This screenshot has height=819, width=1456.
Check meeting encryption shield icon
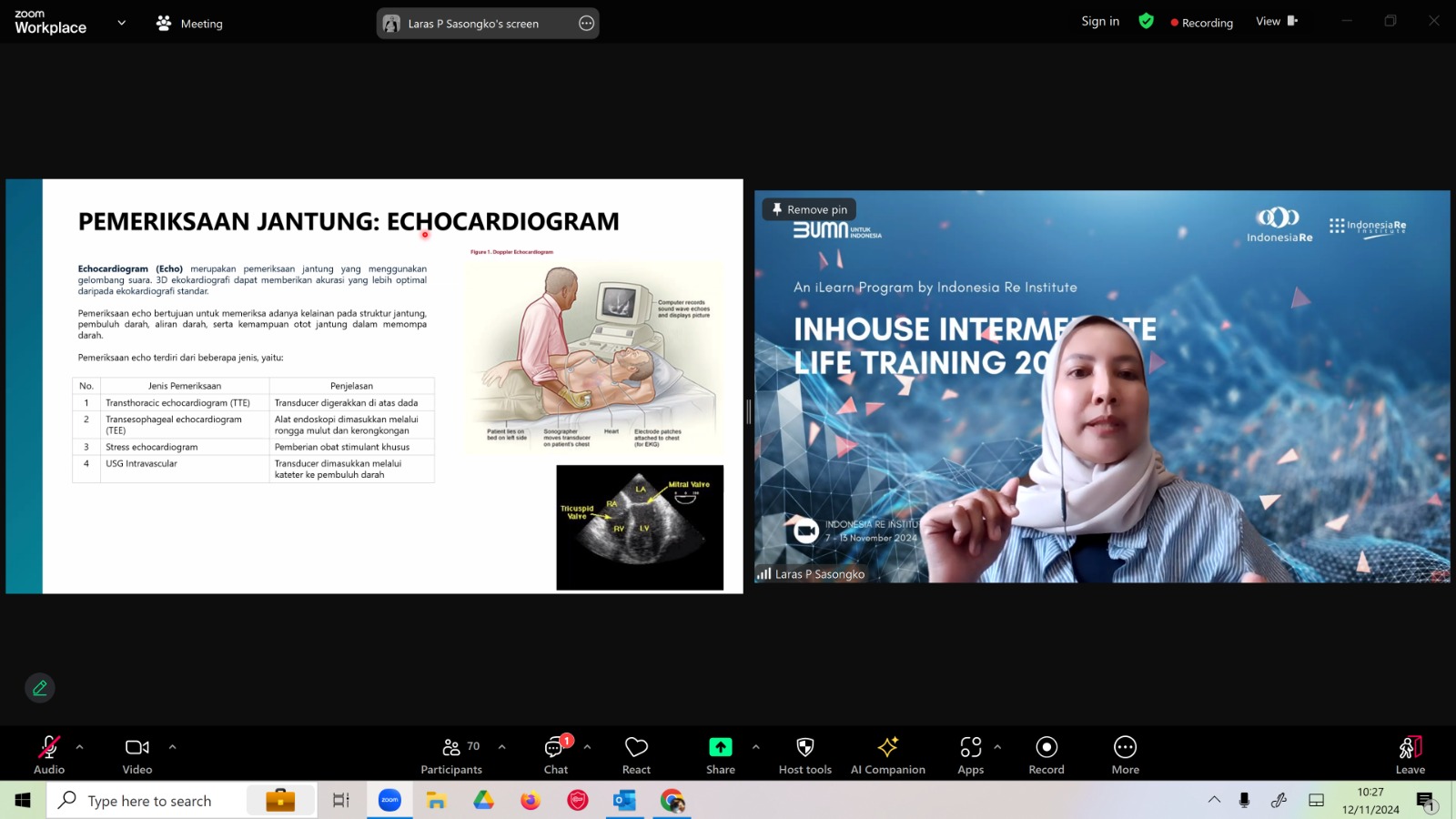(x=1147, y=21)
